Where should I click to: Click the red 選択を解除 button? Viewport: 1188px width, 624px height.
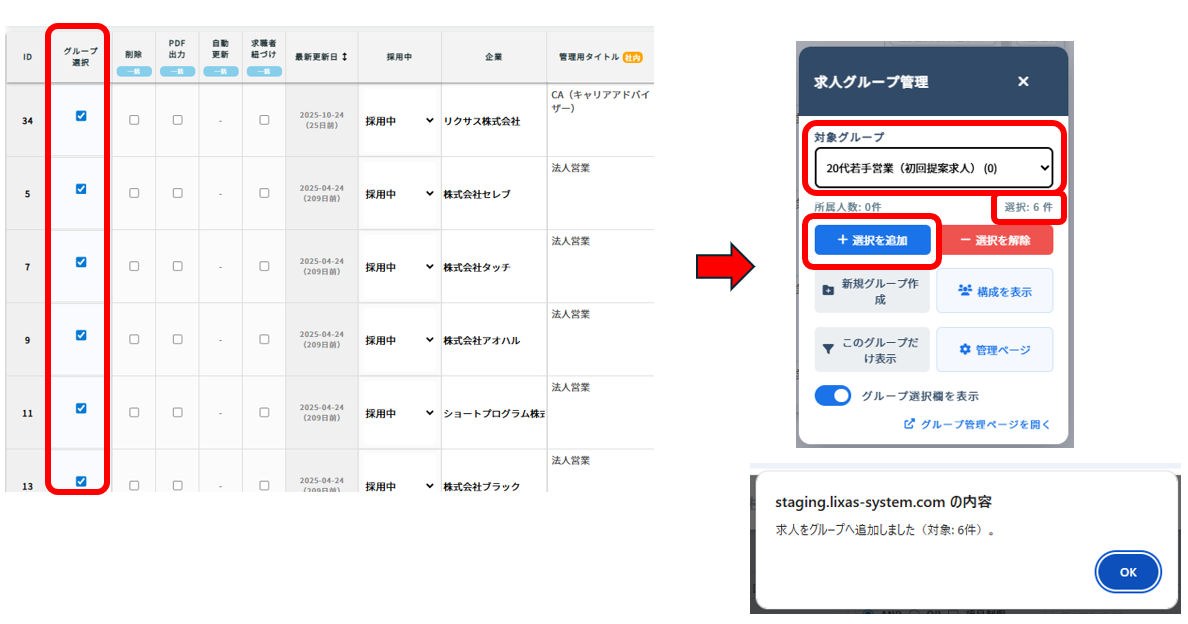click(x=997, y=240)
